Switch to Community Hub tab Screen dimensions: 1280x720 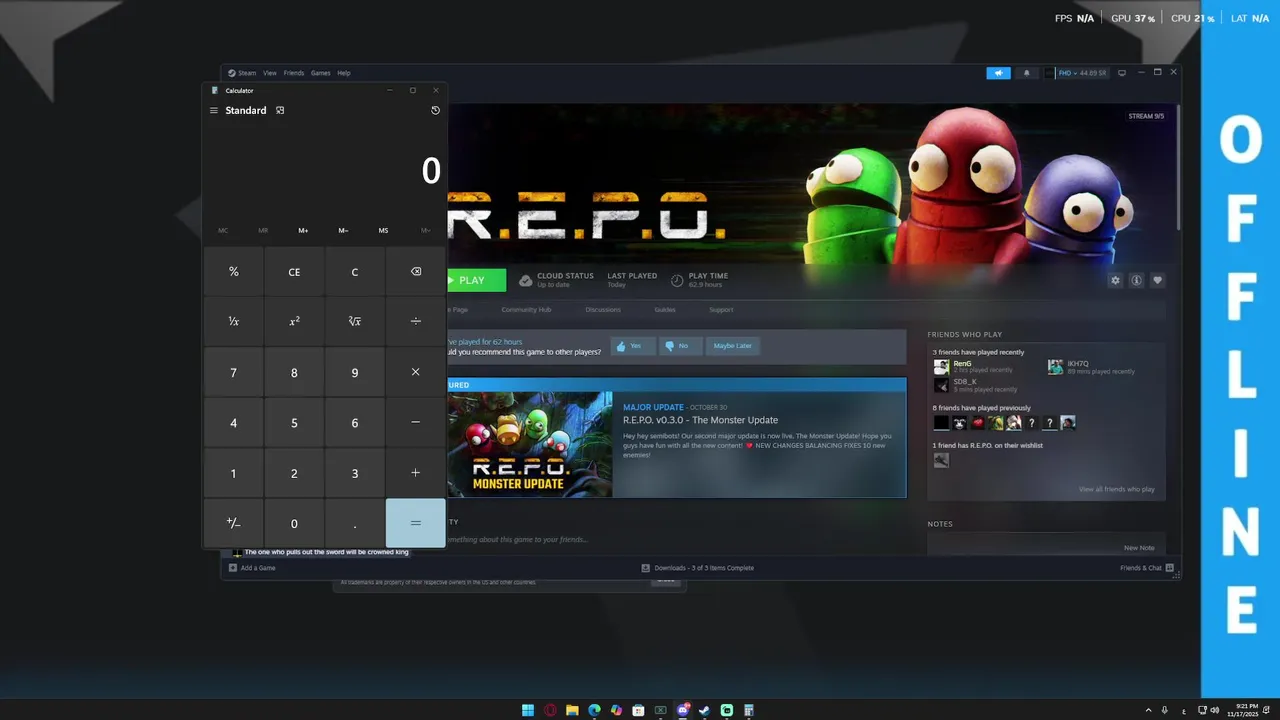click(x=526, y=310)
